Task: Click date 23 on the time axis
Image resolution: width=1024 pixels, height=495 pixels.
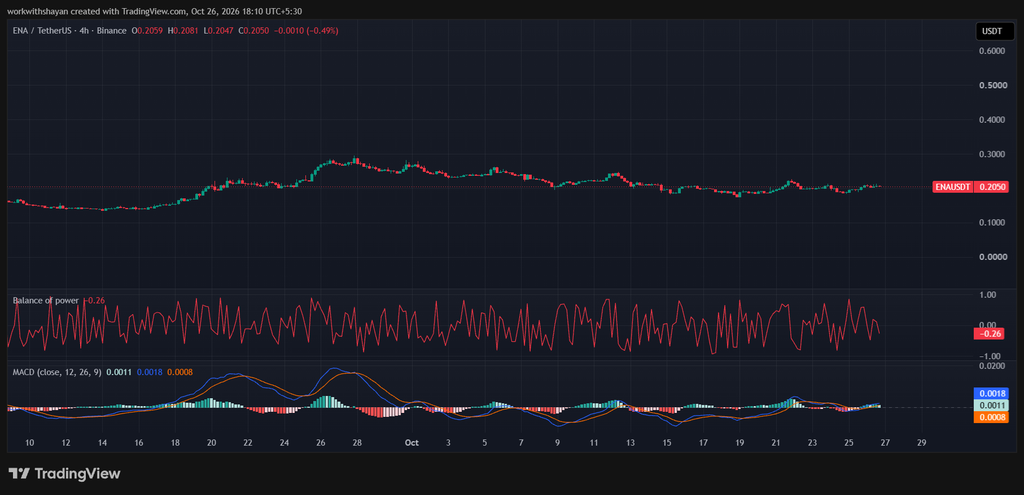Action: coord(812,442)
